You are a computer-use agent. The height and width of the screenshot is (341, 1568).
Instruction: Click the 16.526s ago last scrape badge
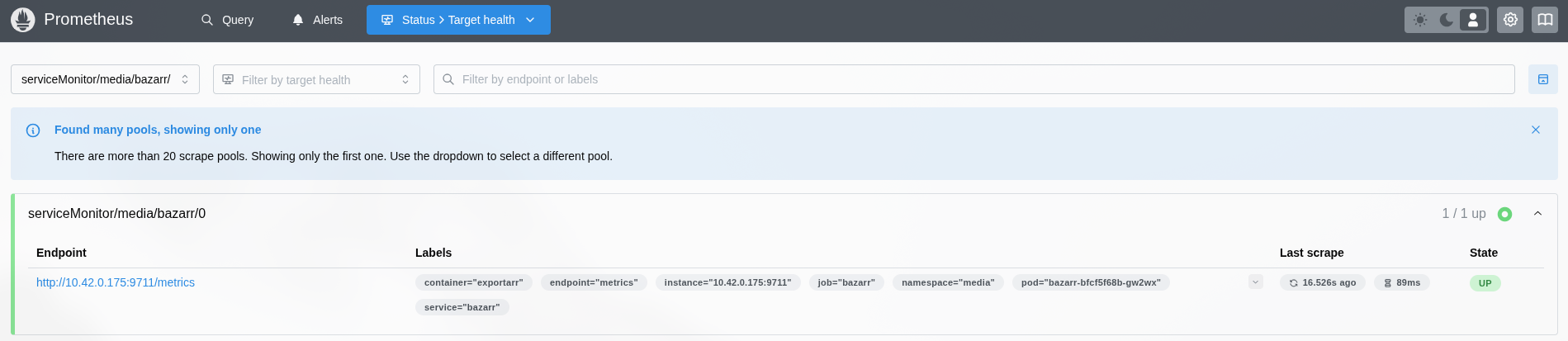1322,282
